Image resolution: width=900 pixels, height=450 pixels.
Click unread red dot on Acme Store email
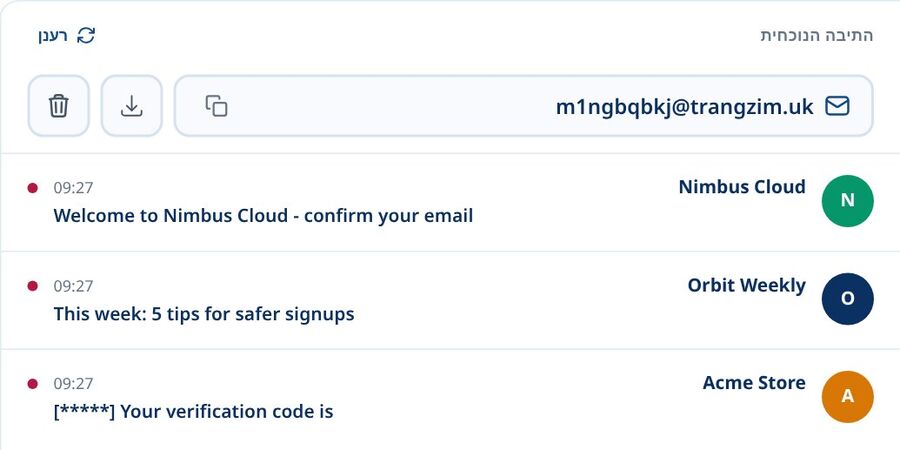click(x=33, y=383)
